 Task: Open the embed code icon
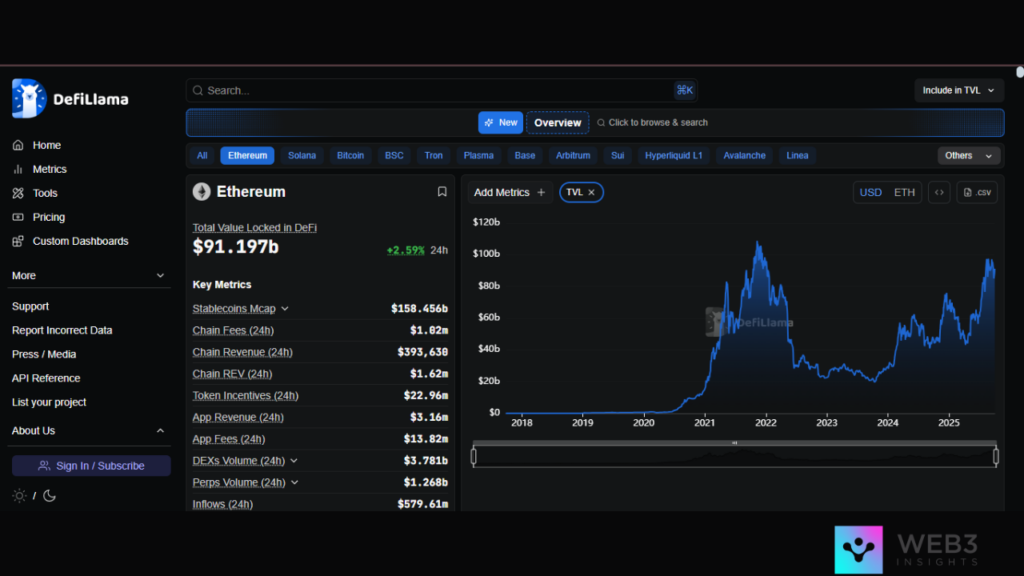point(938,192)
